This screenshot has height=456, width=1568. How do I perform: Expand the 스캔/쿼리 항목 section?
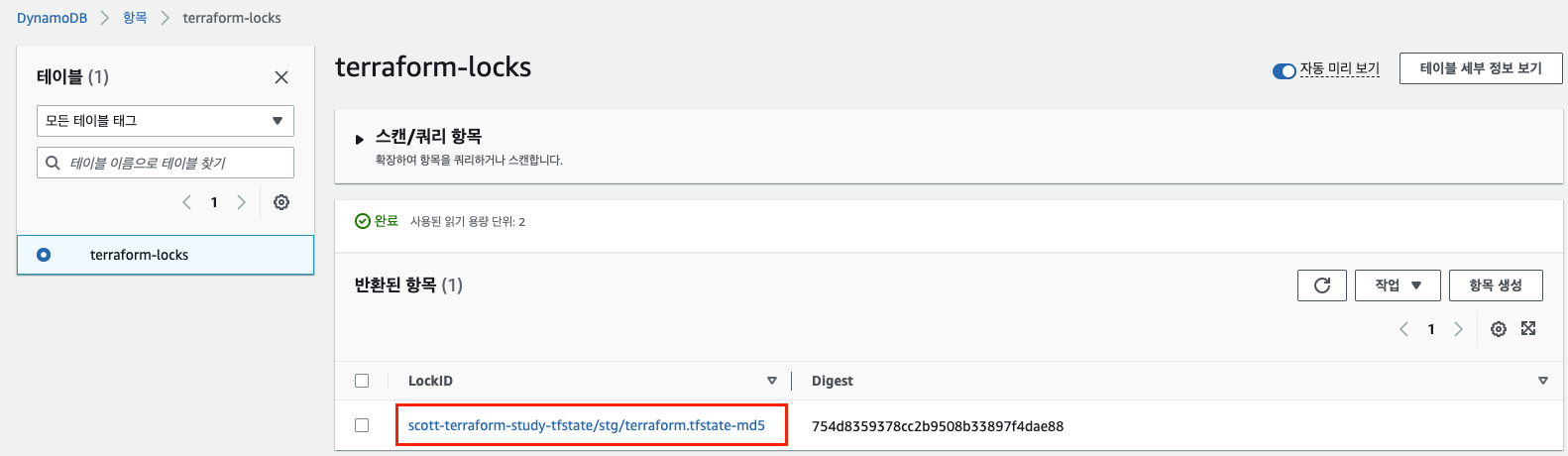pos(359,140)
